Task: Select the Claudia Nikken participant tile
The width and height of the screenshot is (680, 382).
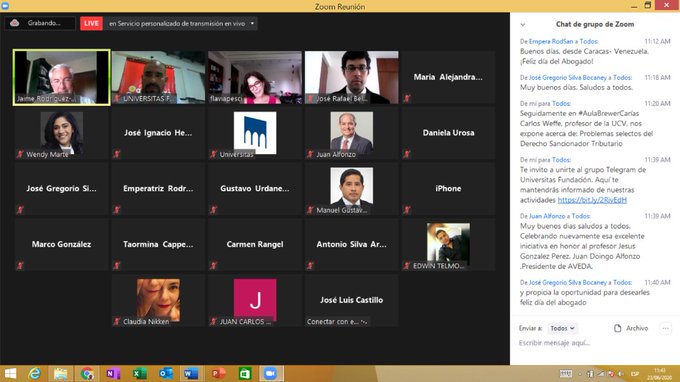Action: click(x=158, y=300)
